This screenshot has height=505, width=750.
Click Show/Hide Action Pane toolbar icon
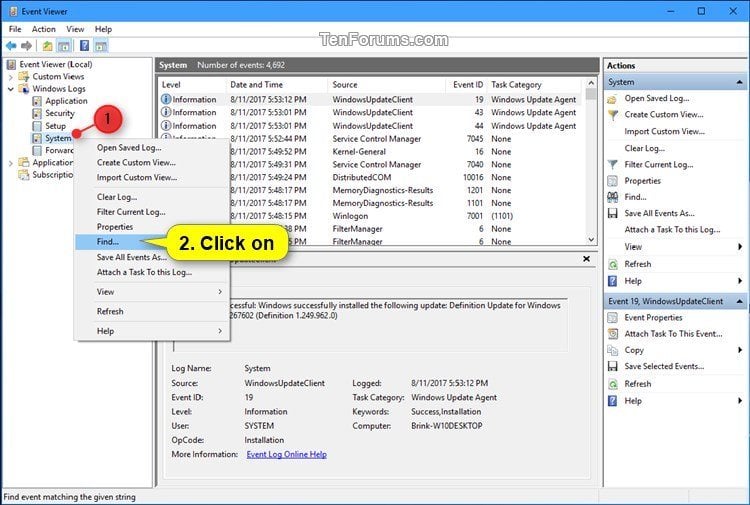tap(100, 46)
